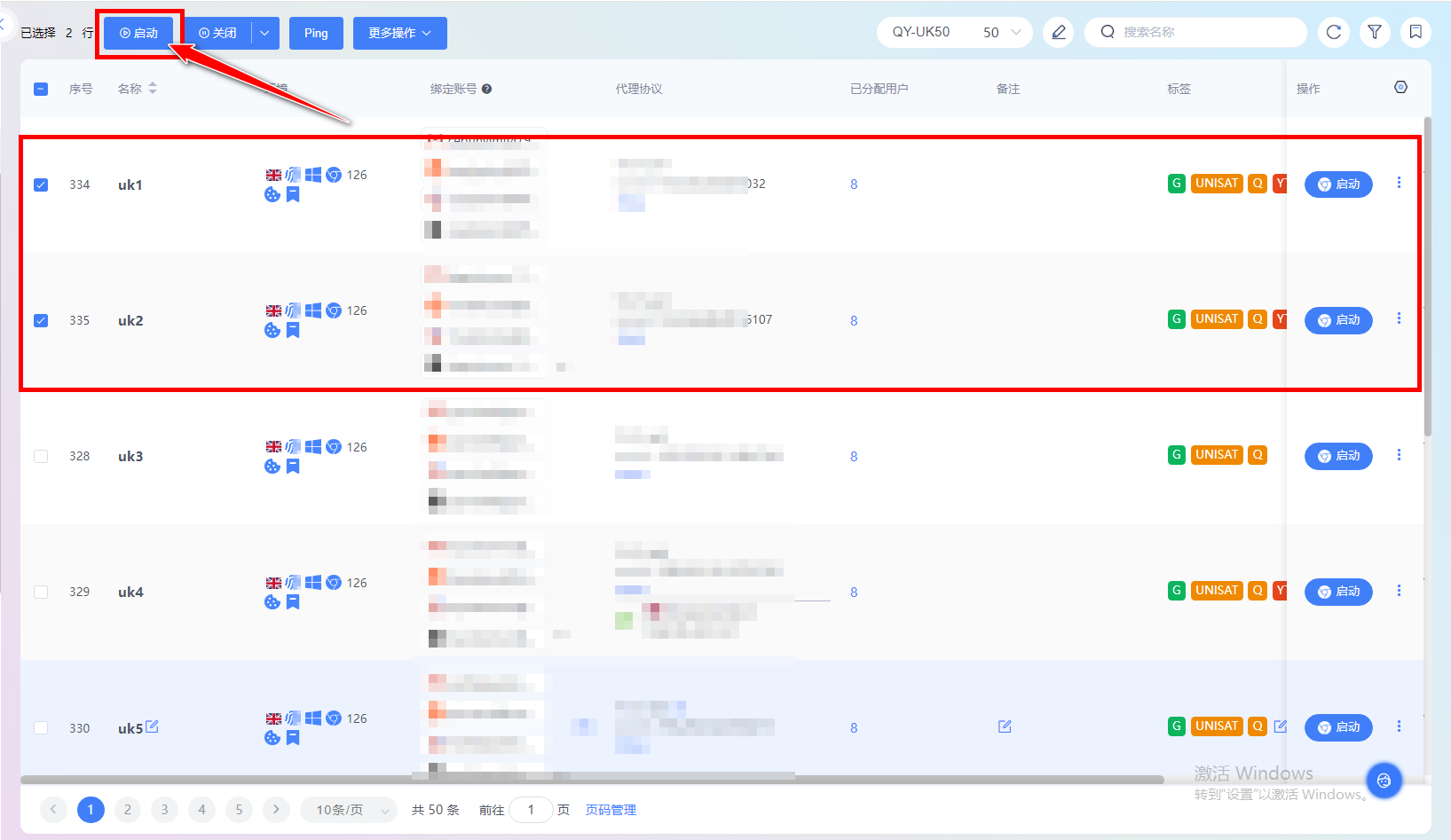
Task: Open the 10条/页 page size dropdown
Action: [x=351, y=810]
